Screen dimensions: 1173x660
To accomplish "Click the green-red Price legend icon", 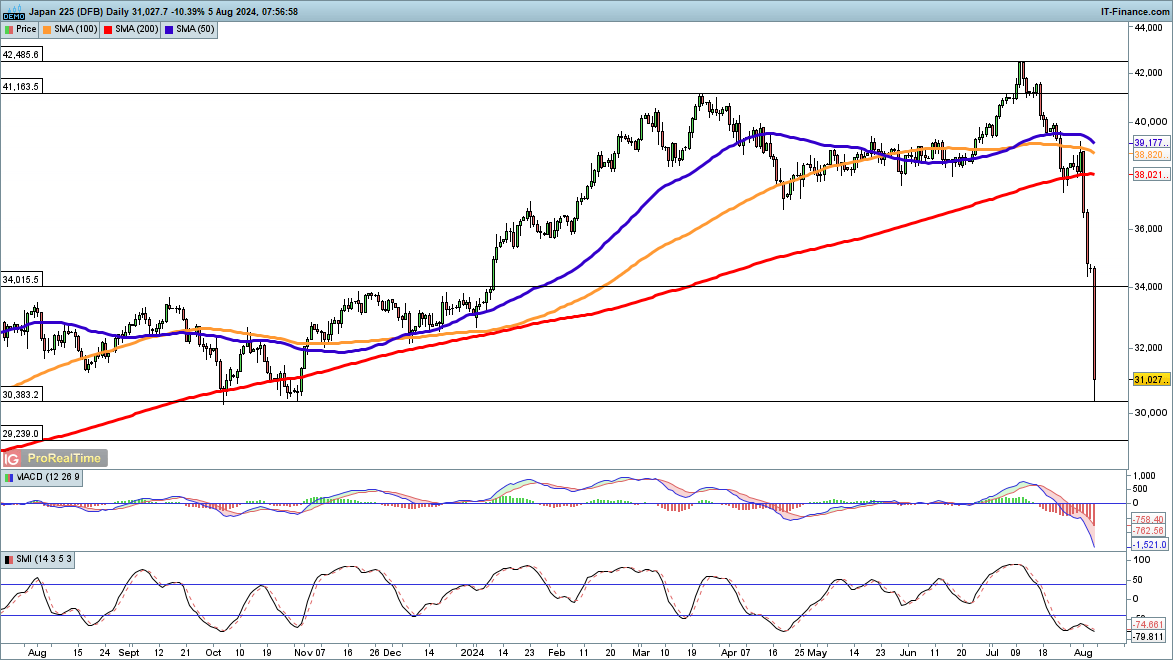I will pos(9,30).
